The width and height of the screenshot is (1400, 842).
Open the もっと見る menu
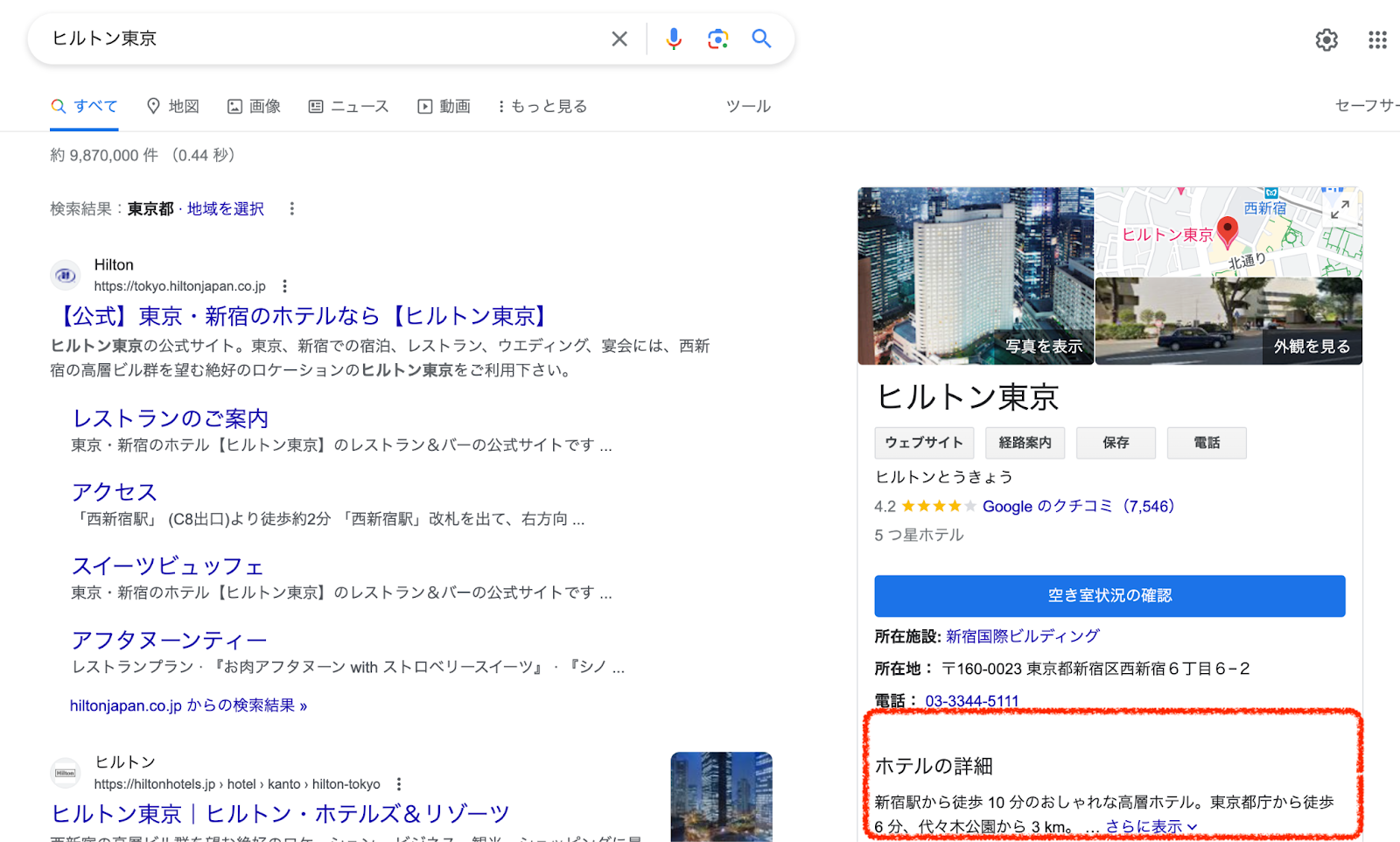click(542, 106)
